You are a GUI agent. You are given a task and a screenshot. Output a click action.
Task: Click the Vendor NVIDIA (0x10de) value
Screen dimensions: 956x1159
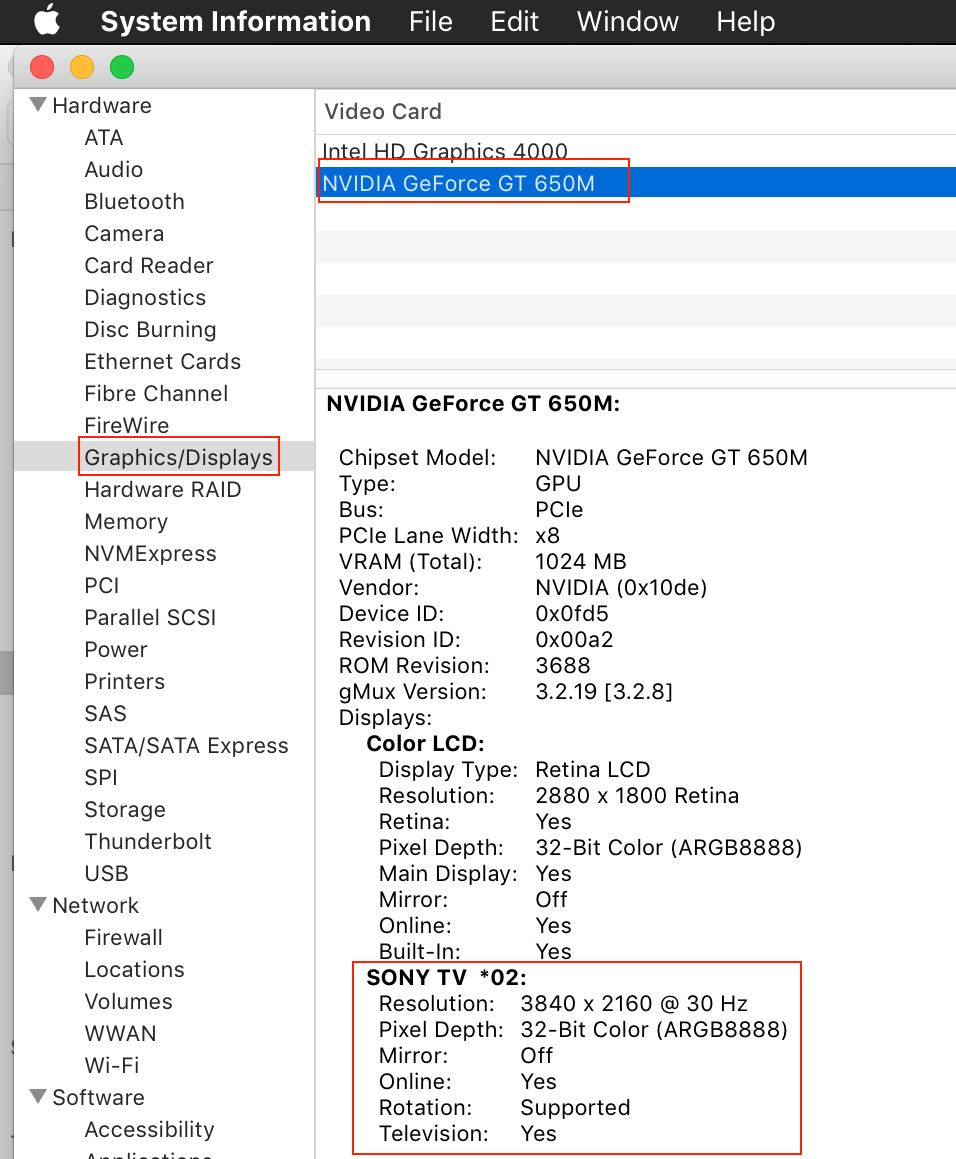coord(621,588)
